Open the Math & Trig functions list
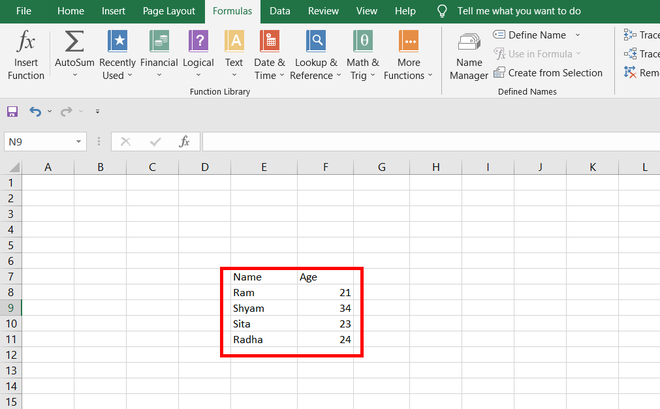 click(362, 55)
